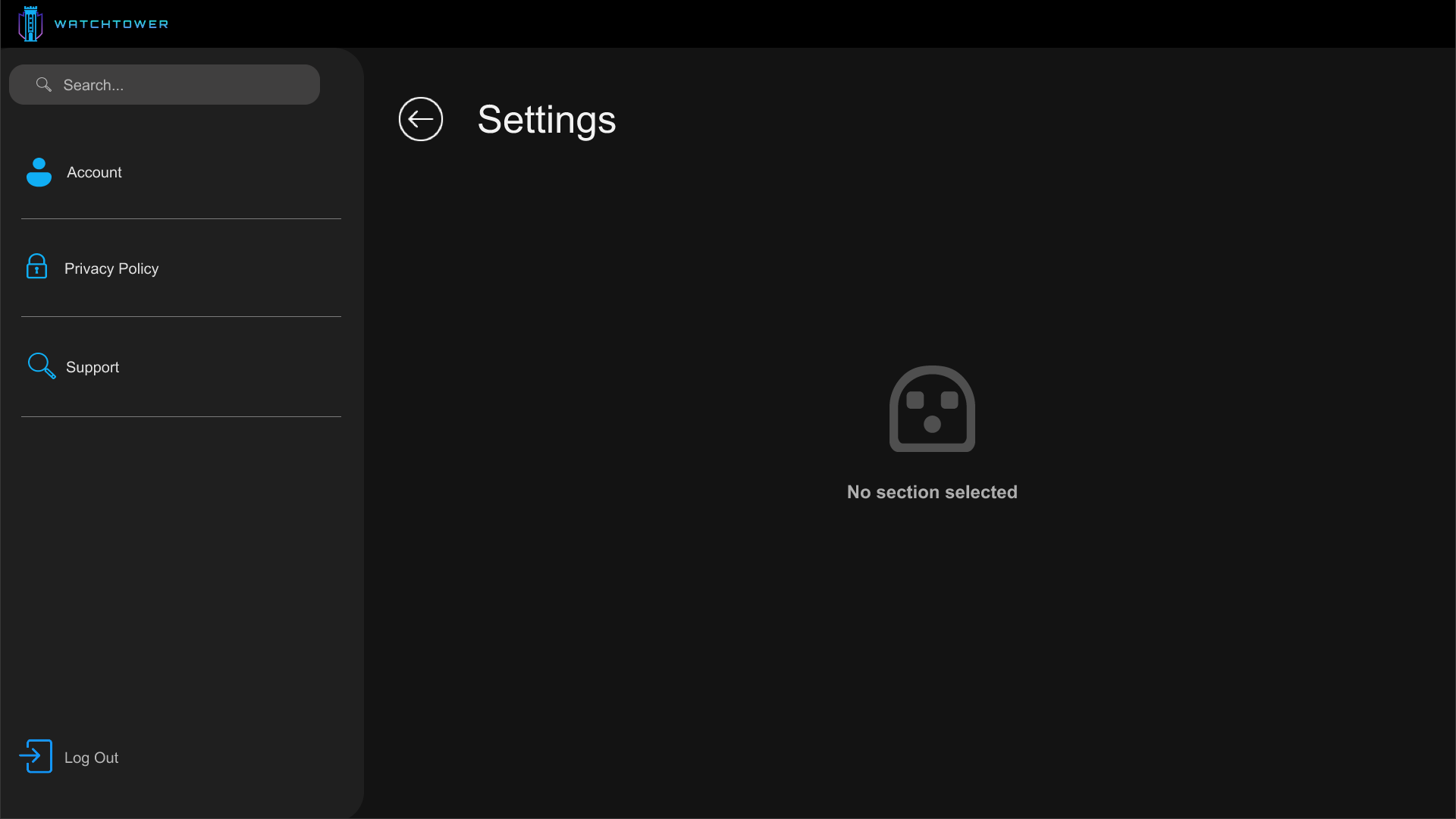1456x819 pixels.
Task: Go back using the circled left arrow
Action: click(421, 119)
